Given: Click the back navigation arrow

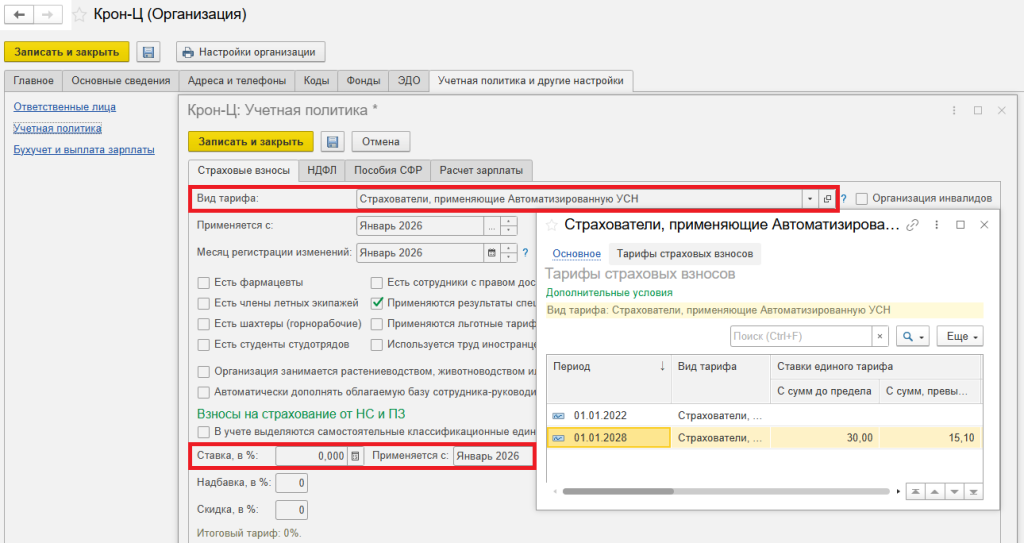Looking at the screenshot, I should coord(20,14).
